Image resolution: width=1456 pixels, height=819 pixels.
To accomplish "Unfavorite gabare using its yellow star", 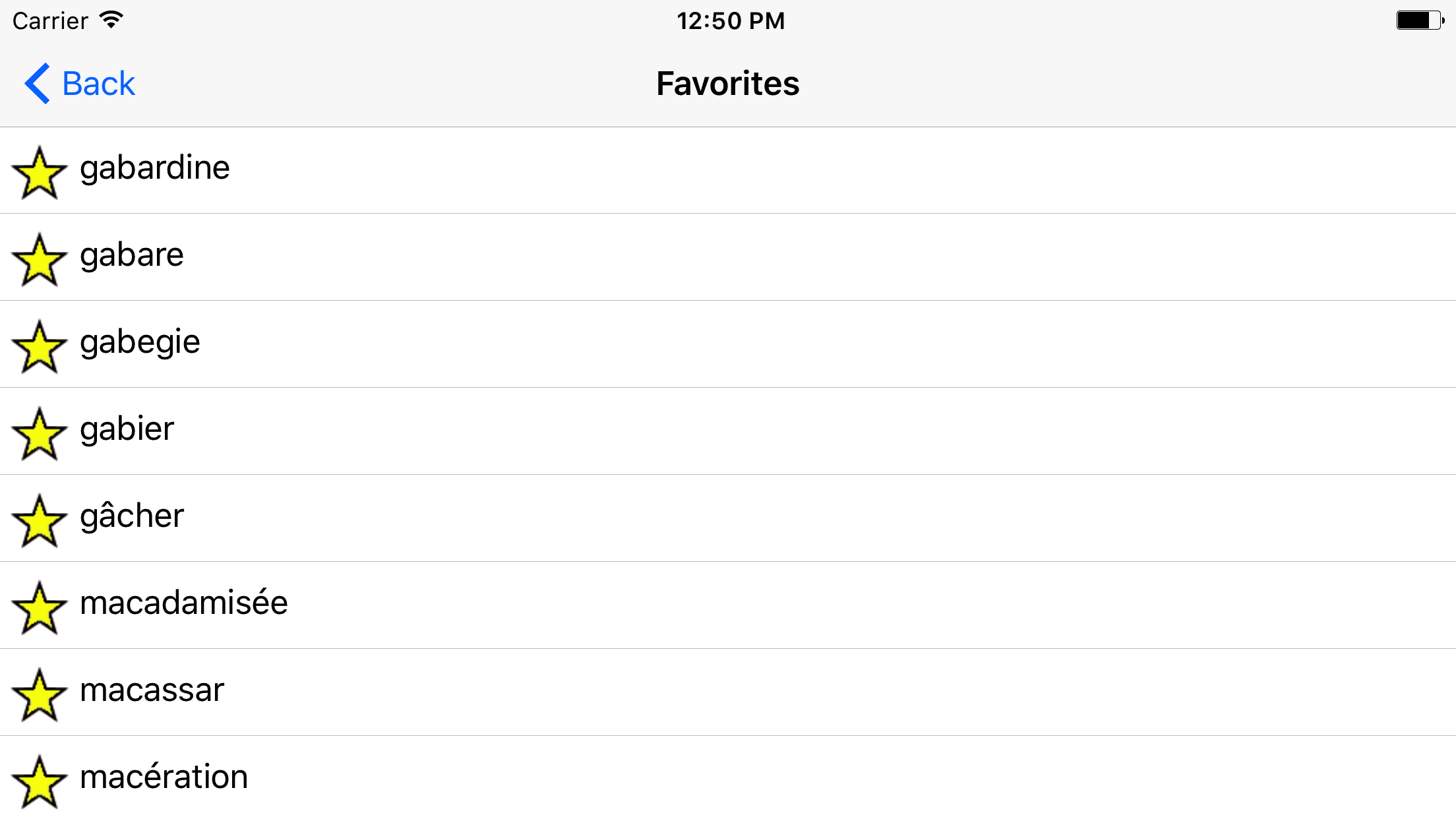I will point(40,260).
